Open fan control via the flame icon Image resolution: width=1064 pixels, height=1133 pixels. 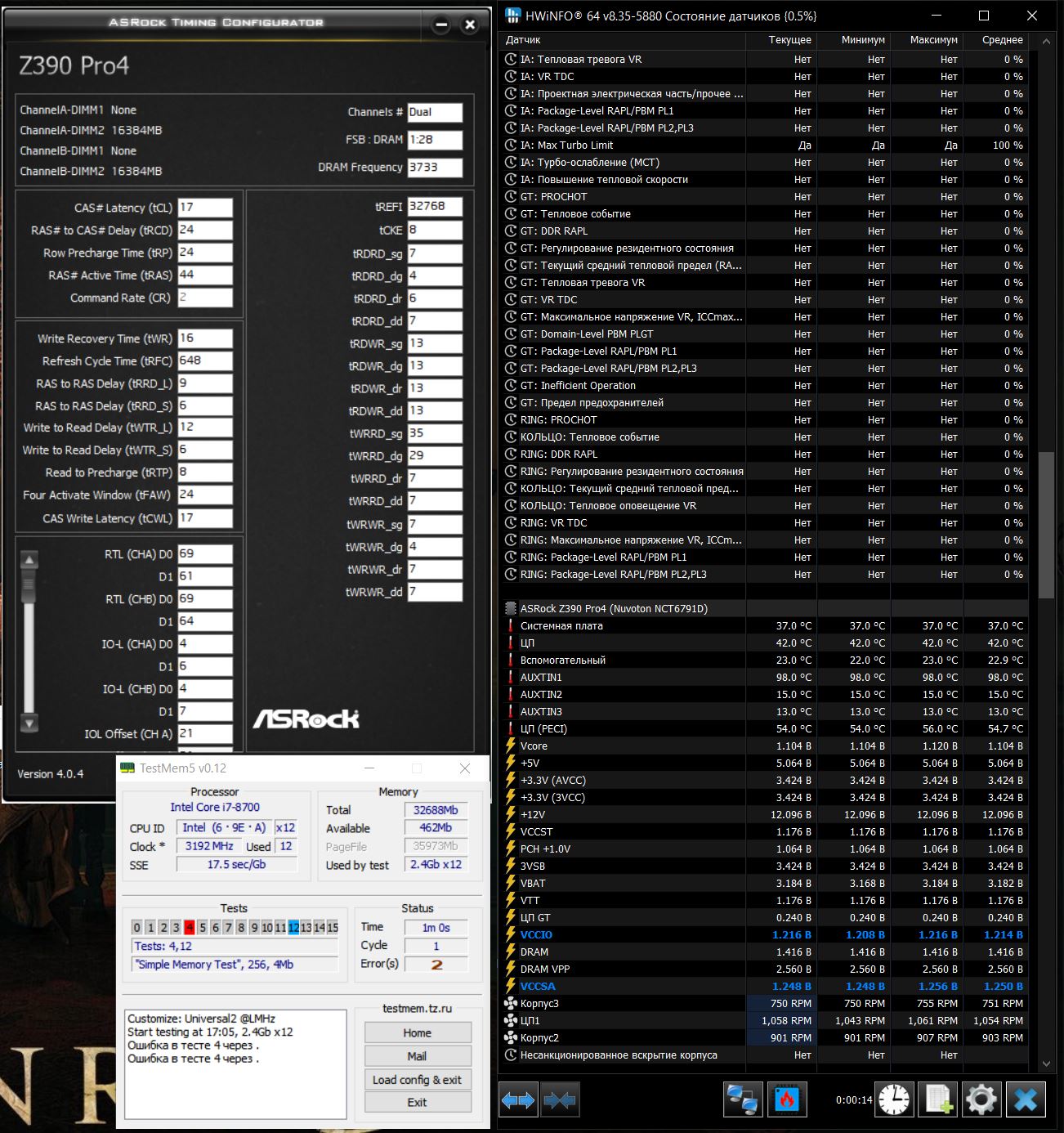pyautogui.click(x=787, y=1099)
